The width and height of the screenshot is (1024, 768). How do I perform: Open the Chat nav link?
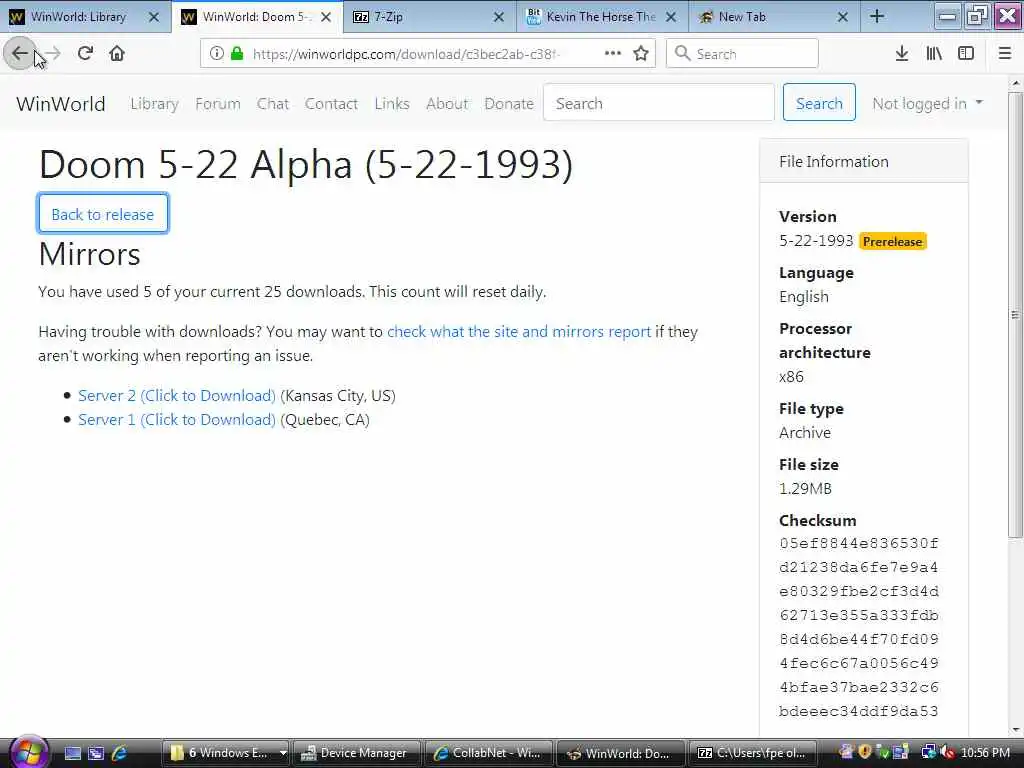coord(272,103)
